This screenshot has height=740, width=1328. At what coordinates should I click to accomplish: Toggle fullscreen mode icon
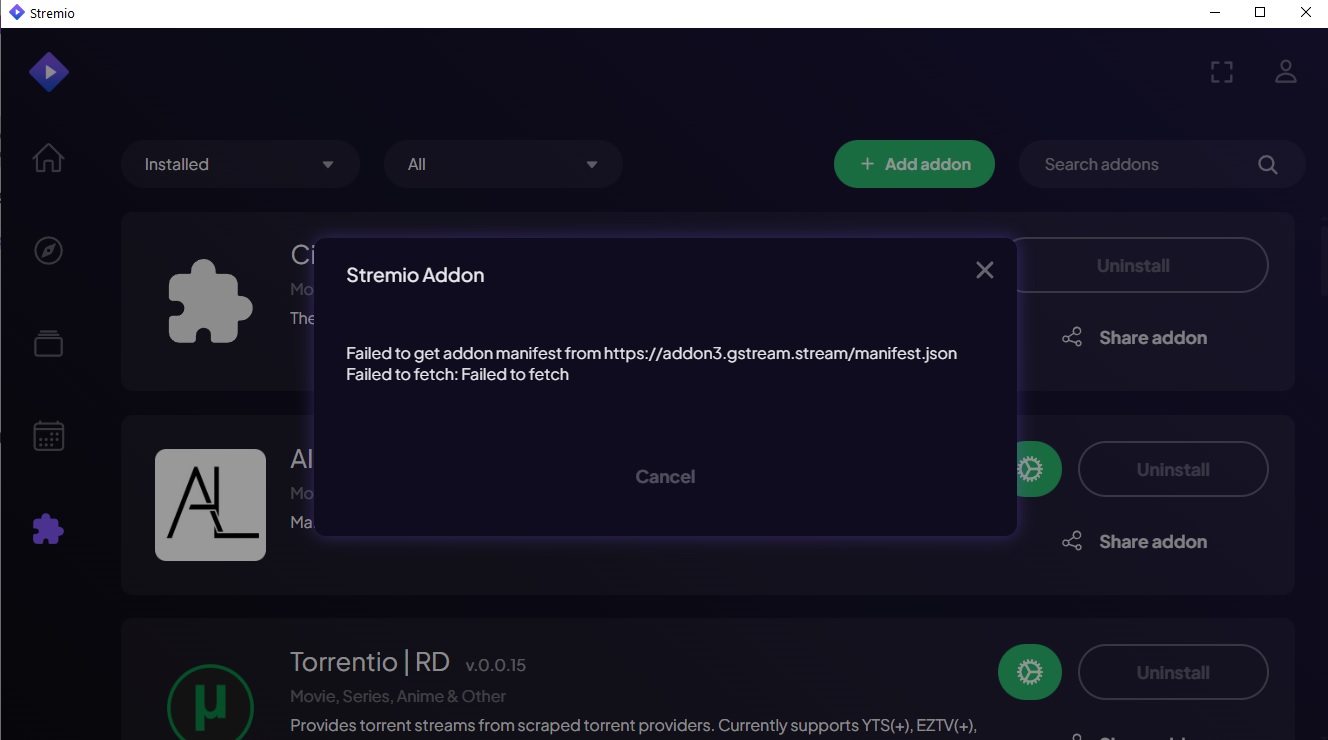[1221, 72]
